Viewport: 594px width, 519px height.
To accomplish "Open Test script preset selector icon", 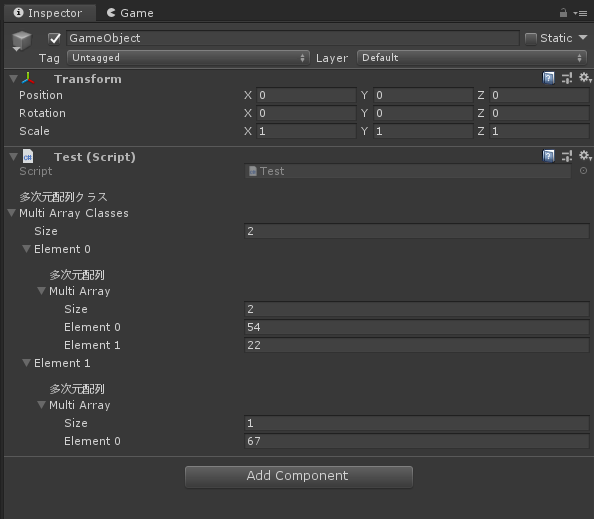I will point(567,156).
